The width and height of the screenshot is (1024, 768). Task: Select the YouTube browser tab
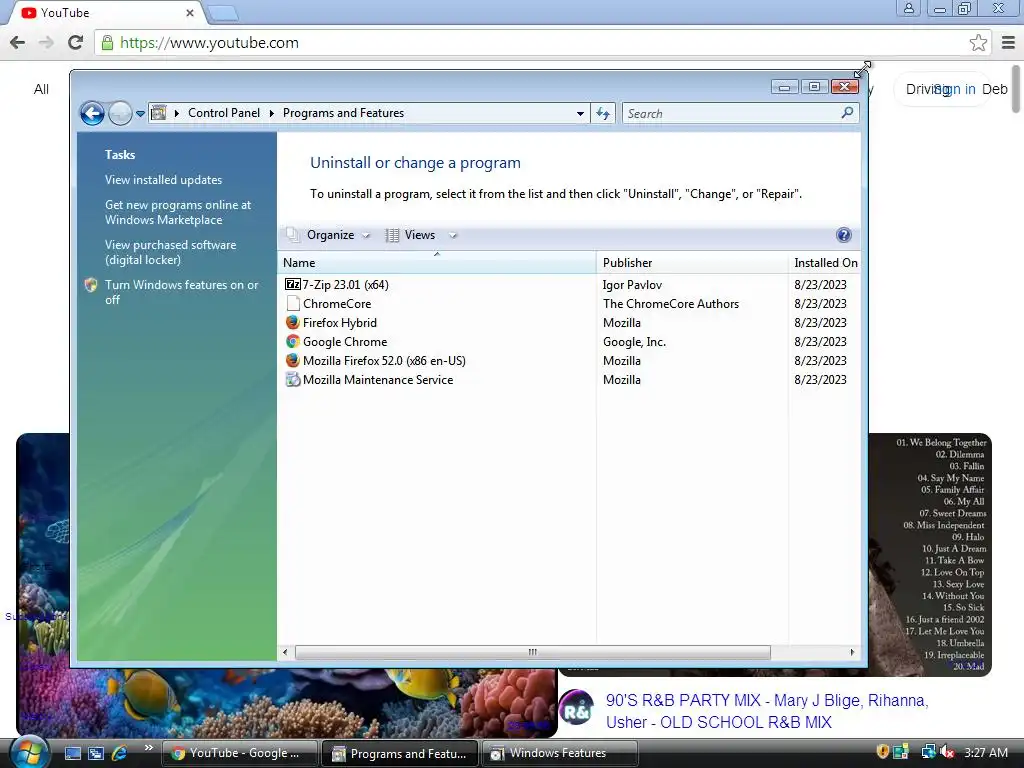click(x=104, y=13)
